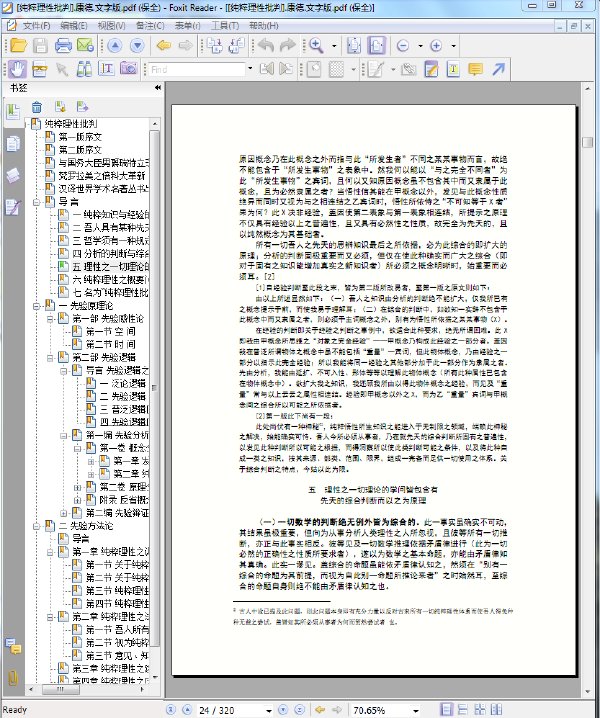The image size is (600, 718).
Task: Click the redo arrow icon
Action: pos(288,45)
